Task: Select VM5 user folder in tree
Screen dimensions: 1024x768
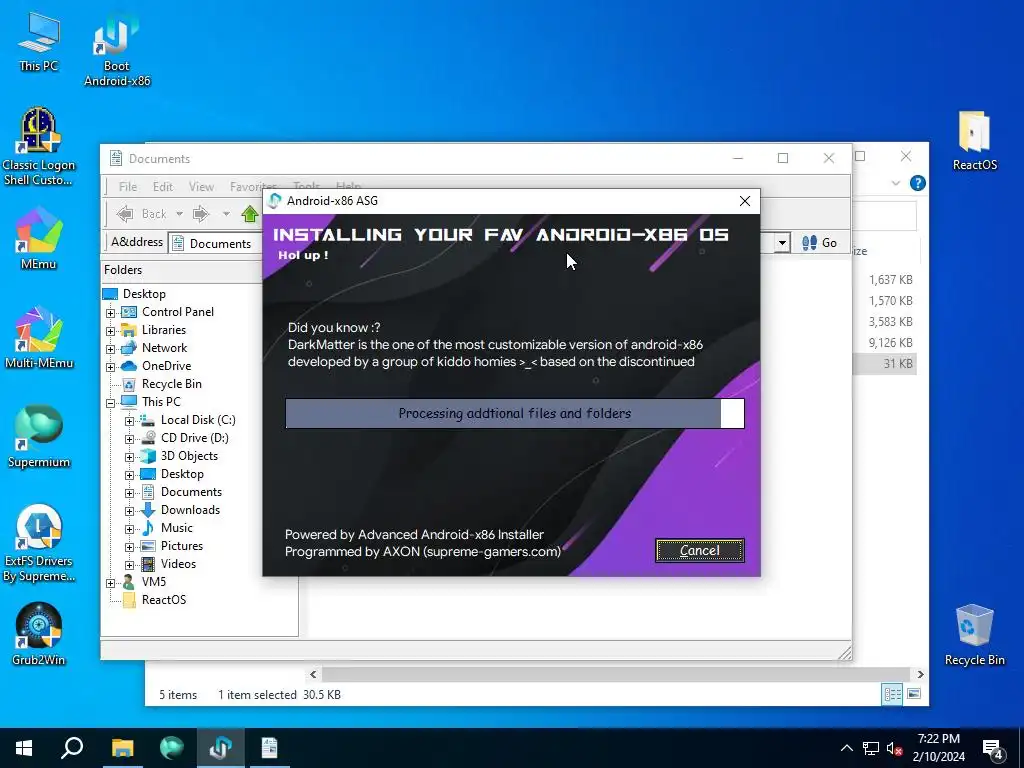Action: 153,582
